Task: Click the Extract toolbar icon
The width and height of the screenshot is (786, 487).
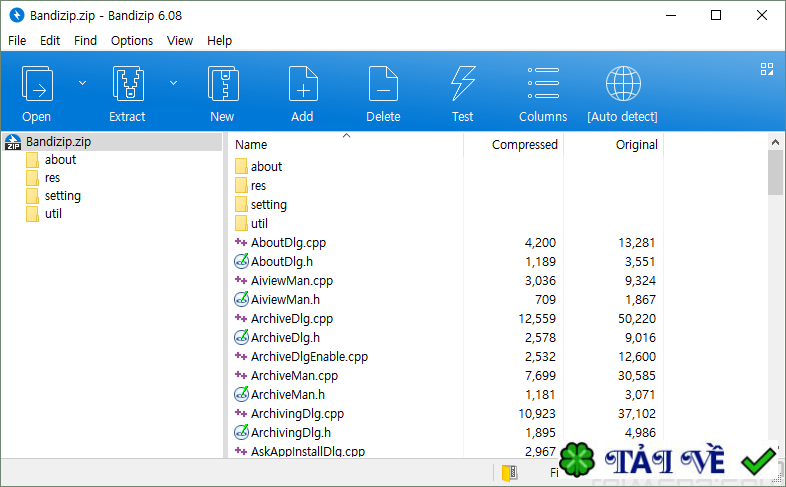Action: click(127, 85)
